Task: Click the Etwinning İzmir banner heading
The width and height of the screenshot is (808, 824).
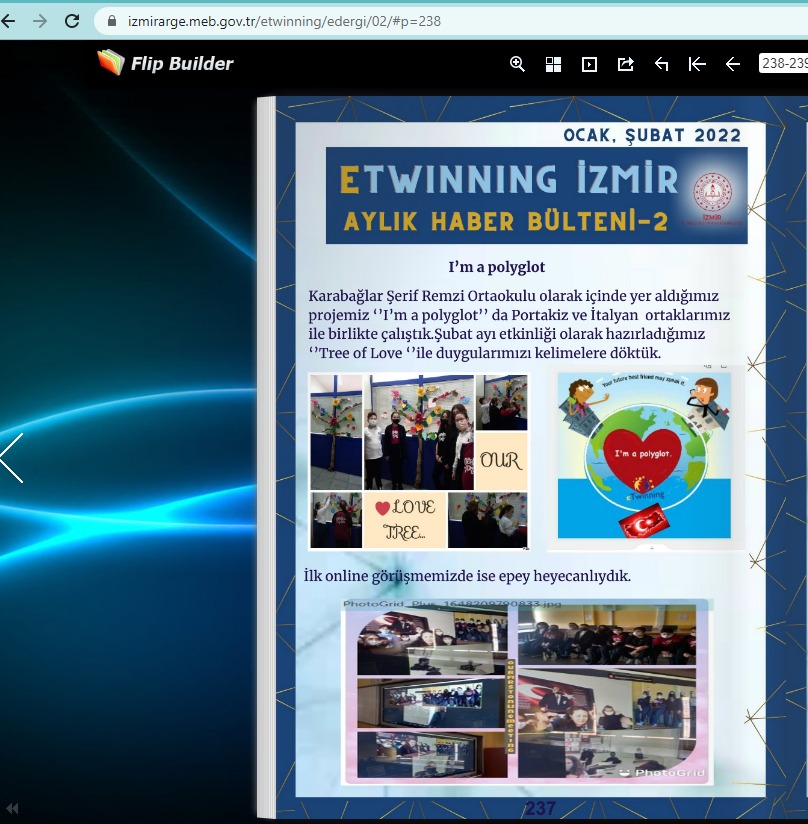Action: 508,179
